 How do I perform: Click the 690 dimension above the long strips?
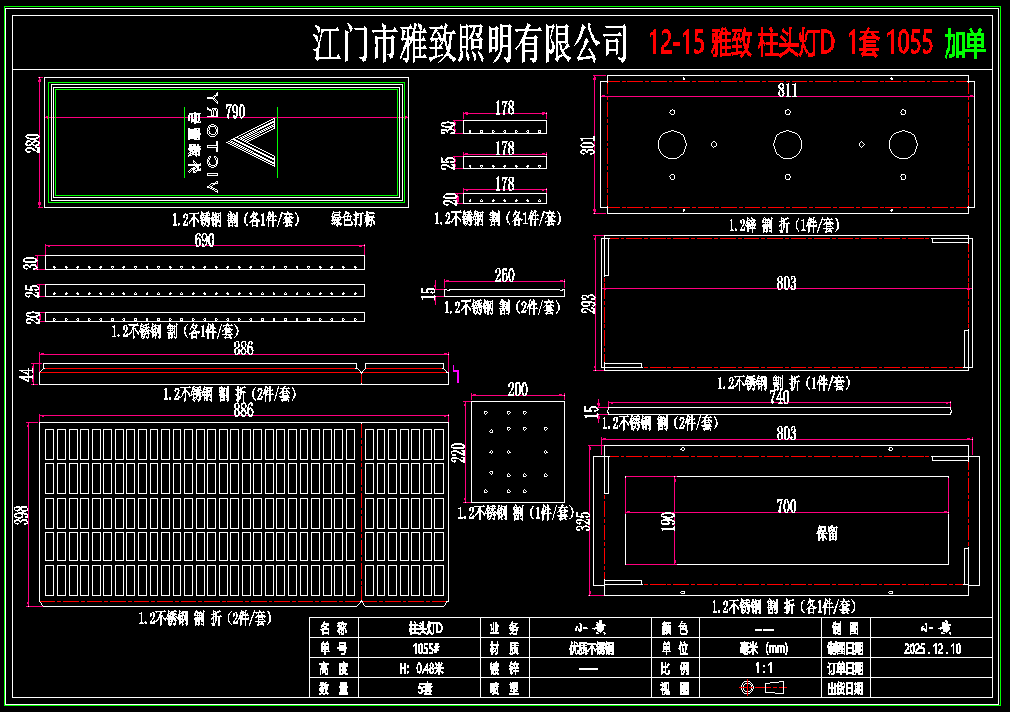(204, 242)
